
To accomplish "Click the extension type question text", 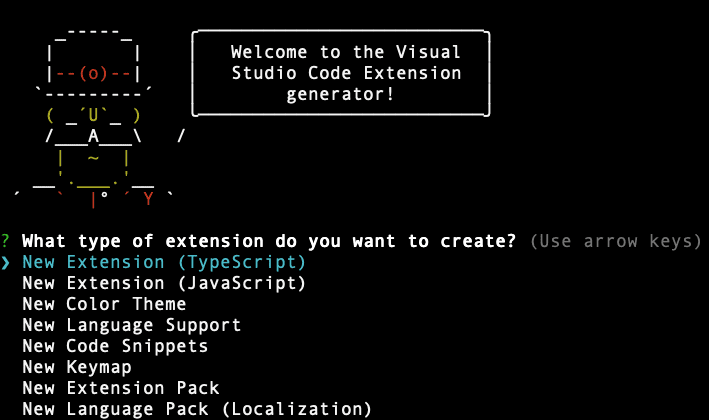I will pos(269,241).
